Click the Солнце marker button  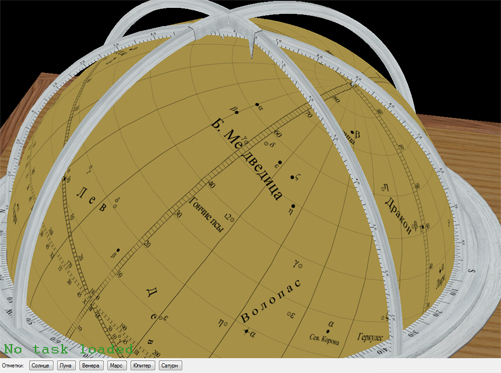[41, 366]
